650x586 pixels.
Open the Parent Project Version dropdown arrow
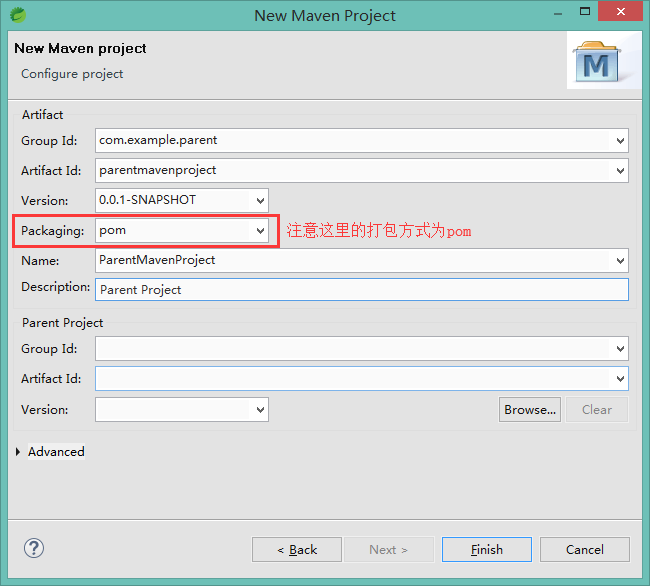point(260,409)
